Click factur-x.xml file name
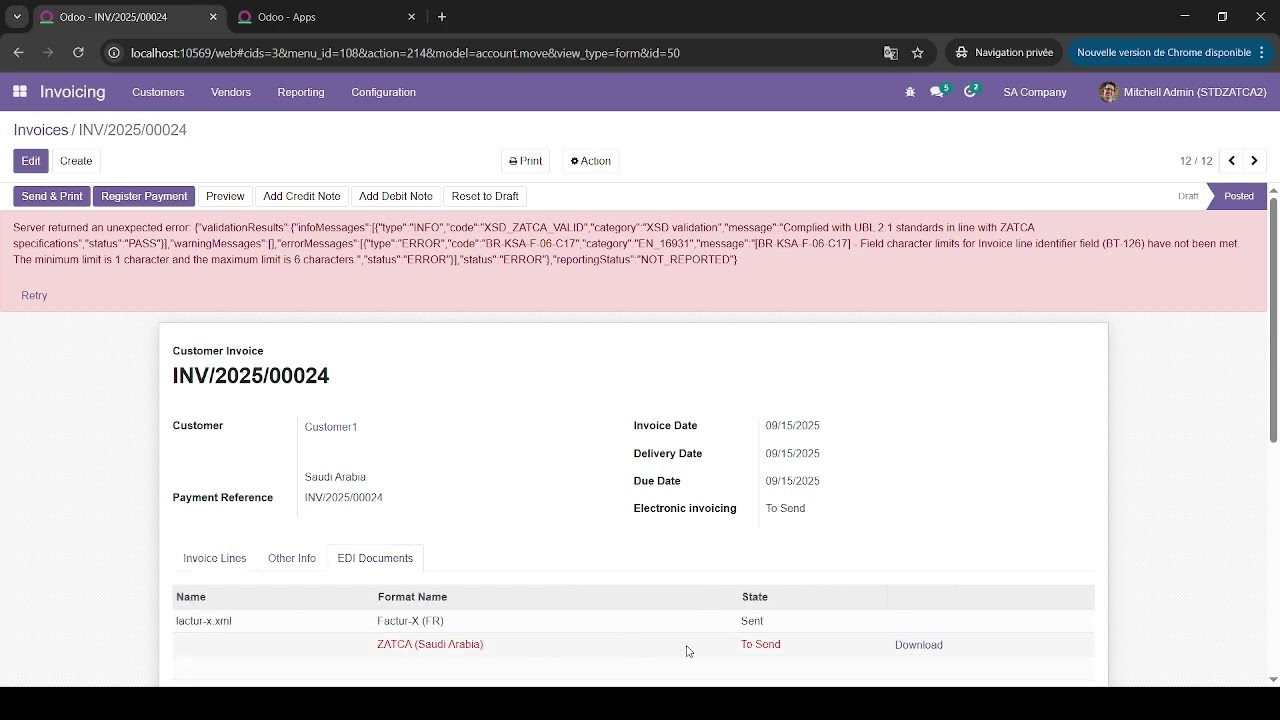 click(x=204, y=621)
